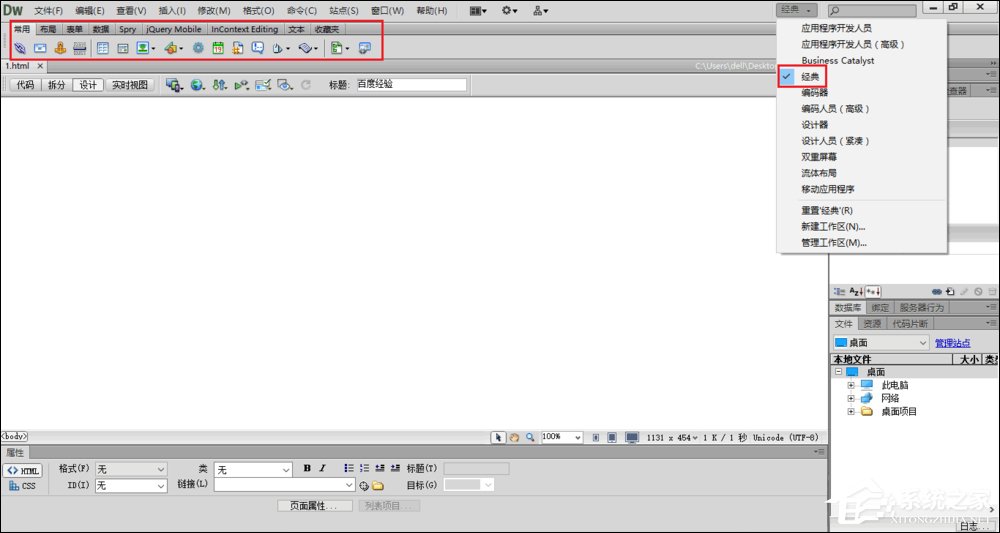This screenshot has height=533, width=1000.
Task: Click the insert date calendar icon
Action: tap(218, 48)
